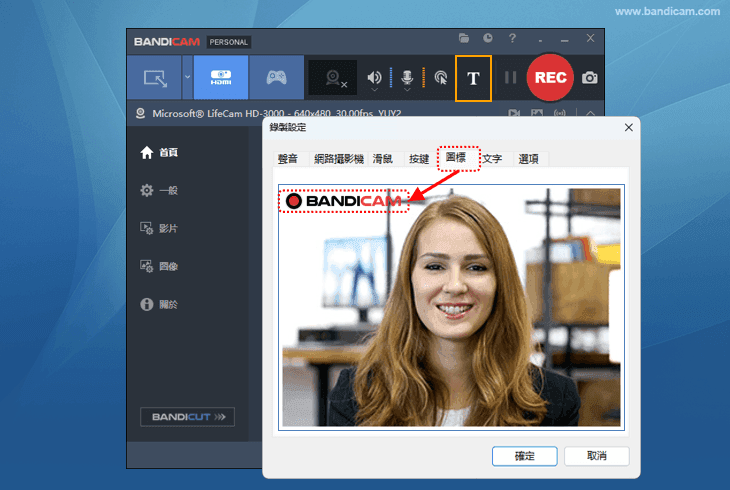Click the screenshot camera icon
This screenshot has height=490, width=730.
[x=589, y=78]
